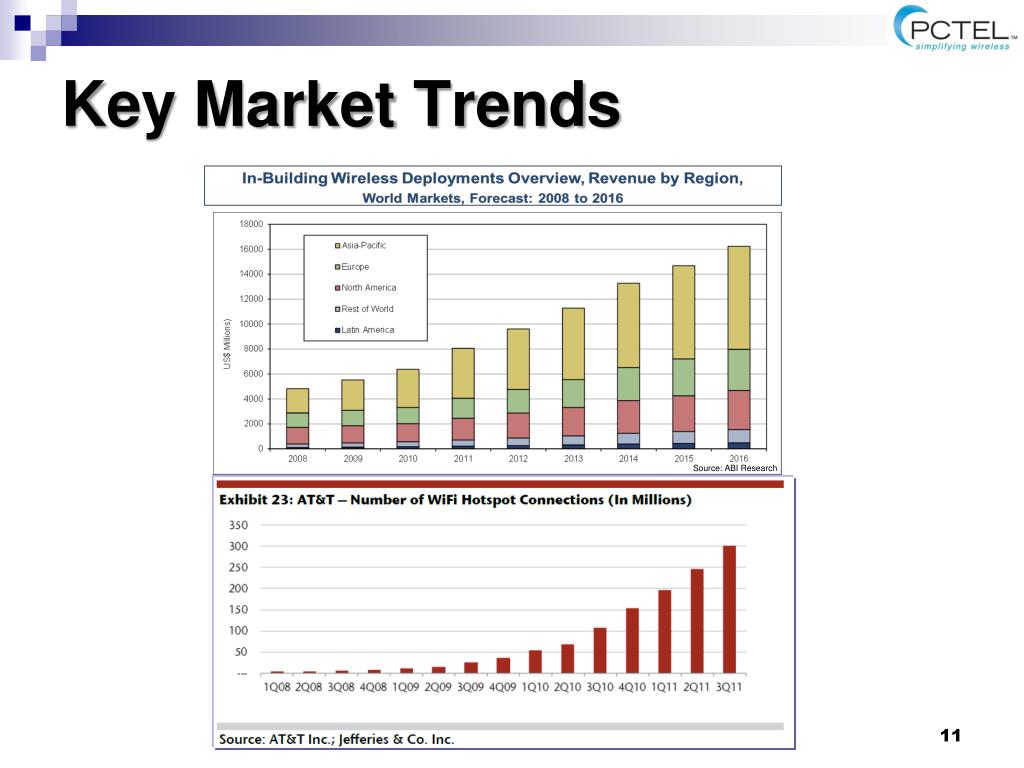Click the 2016 stacked bar
This screenshot has width=1024, height=768.
tap(739, 347)
